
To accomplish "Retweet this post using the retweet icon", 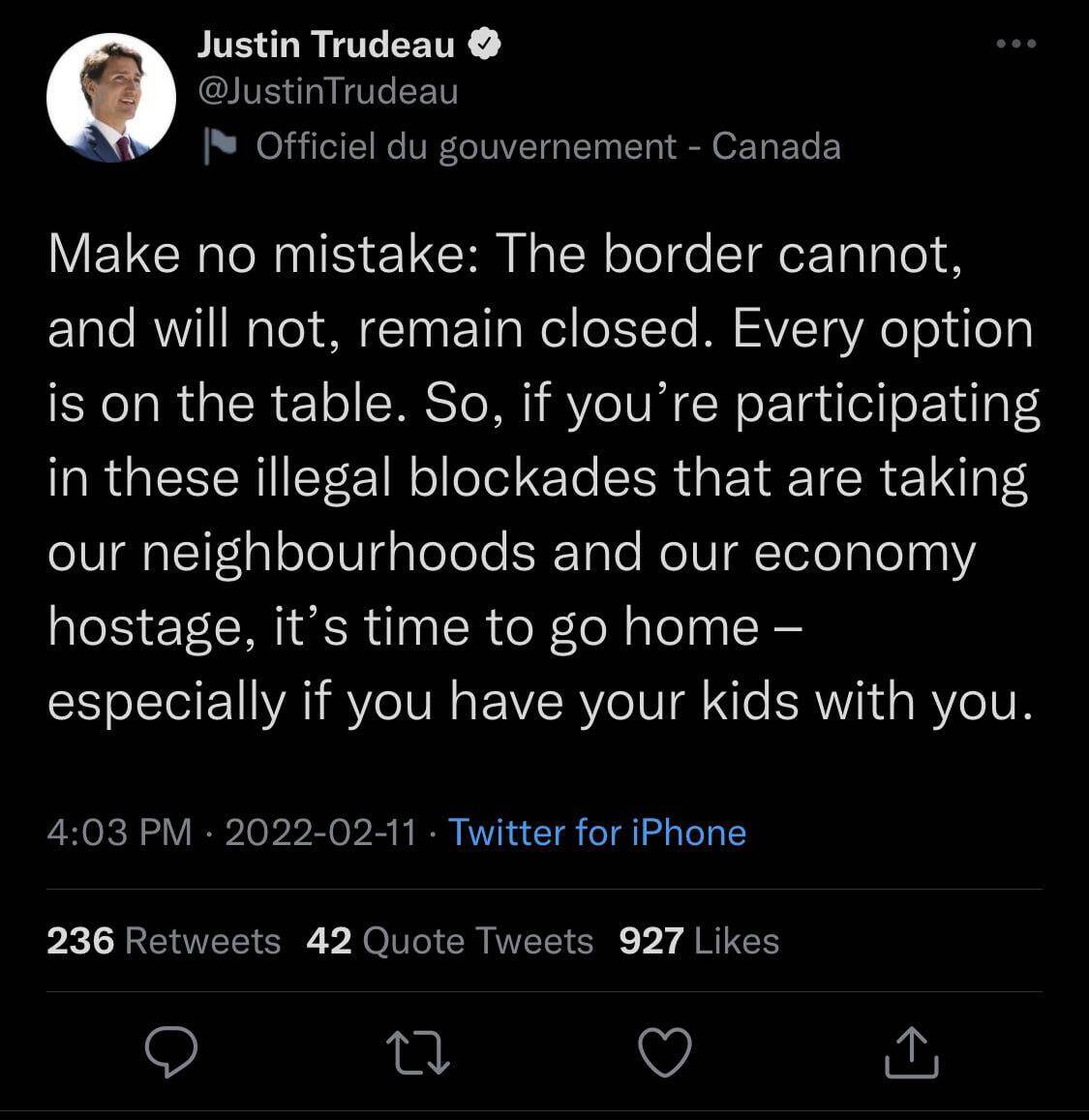I will point(418,1052).
